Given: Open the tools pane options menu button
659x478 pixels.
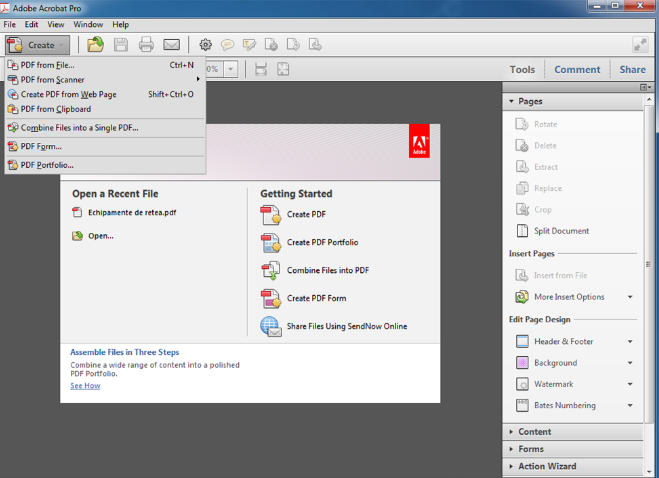Looking at the screenshot, I should (645, 87).
